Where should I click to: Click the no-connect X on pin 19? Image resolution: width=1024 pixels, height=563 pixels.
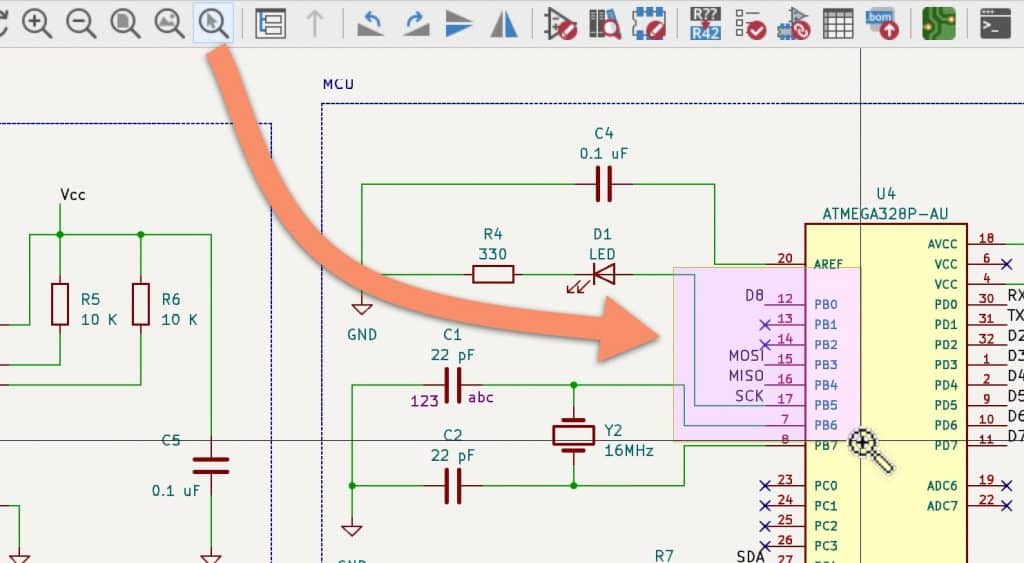tap(1006, 486)
